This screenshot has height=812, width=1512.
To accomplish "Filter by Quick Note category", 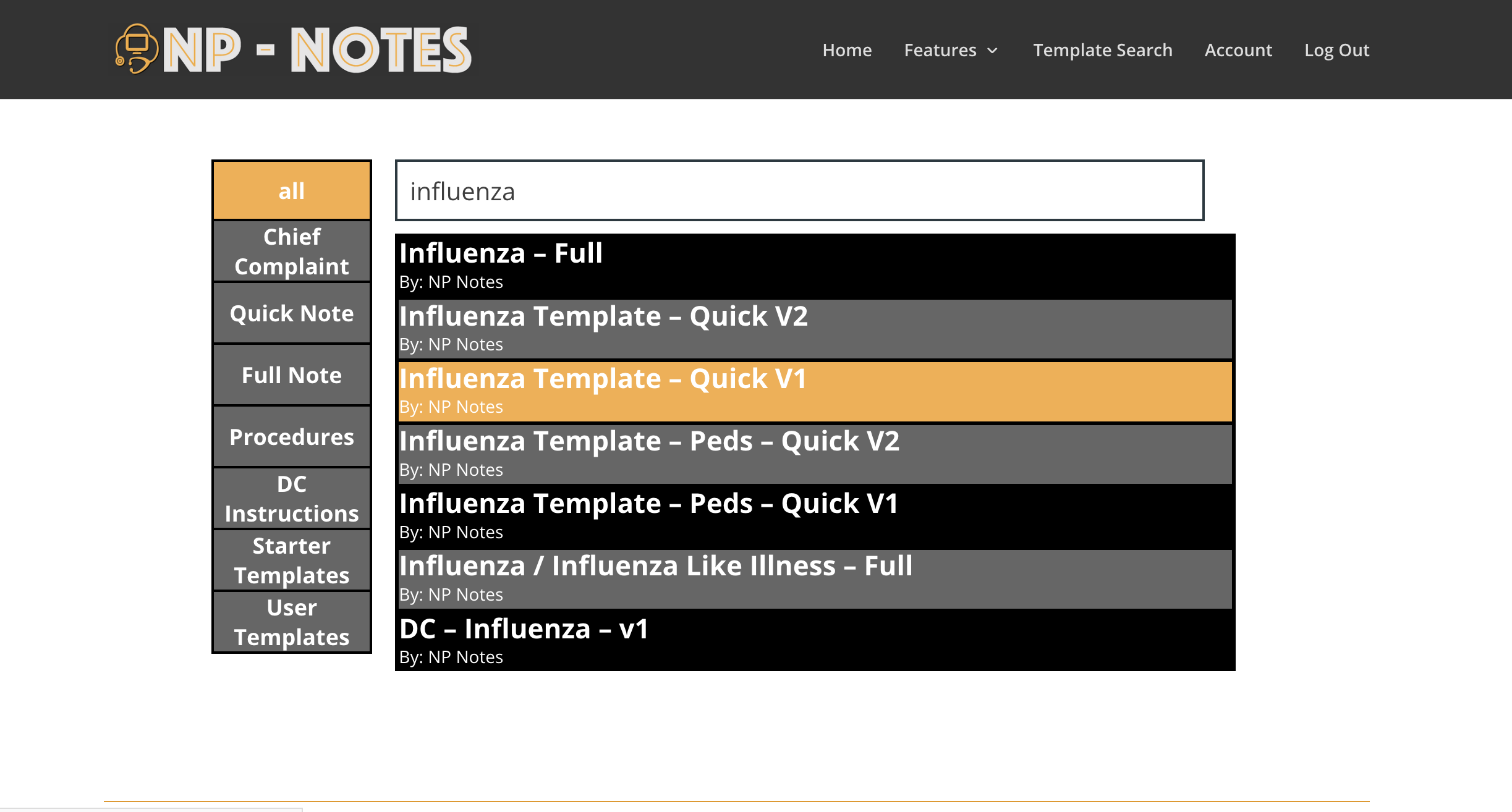I will (x=292, y=313).
